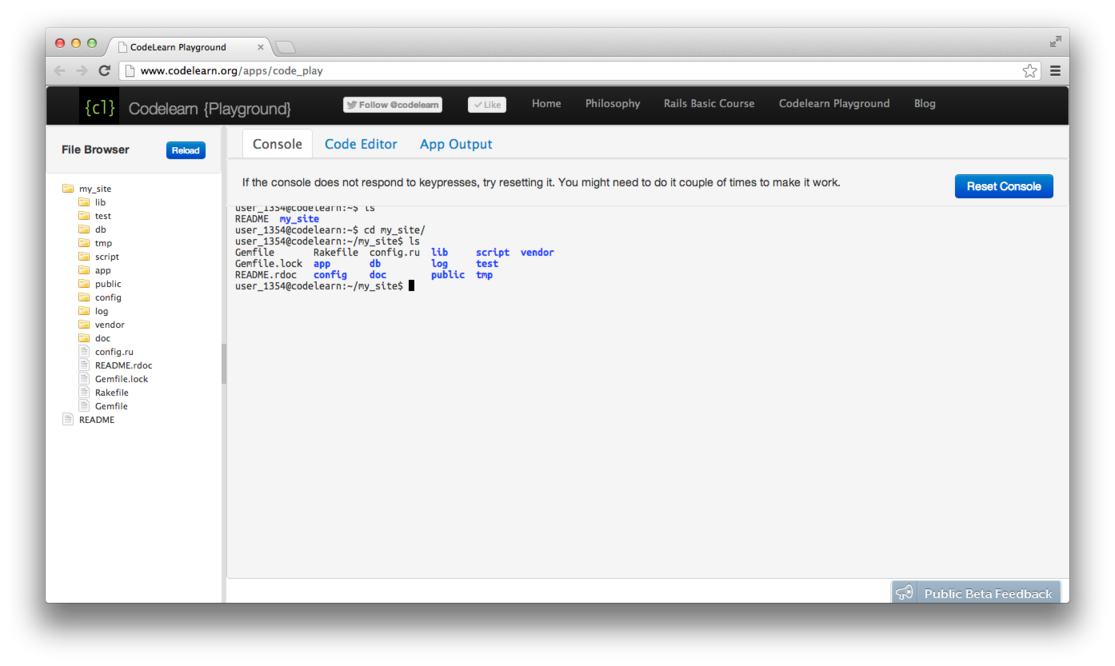This screenshot has height=666, width=1115.
Task: Open a new browser tab
Action: 285,47
